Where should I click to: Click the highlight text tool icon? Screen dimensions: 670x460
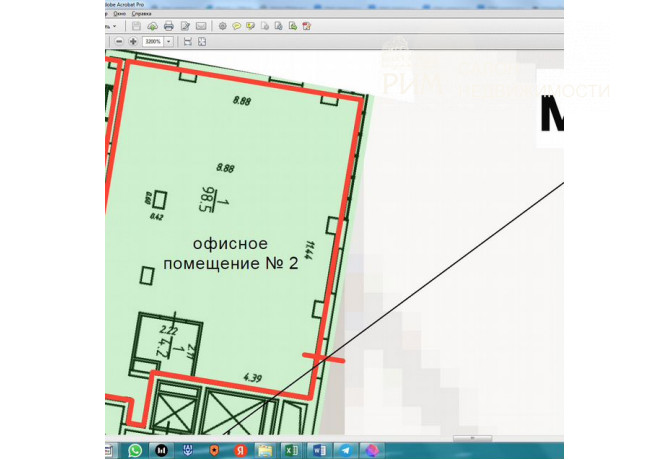[x=252, y=25]
